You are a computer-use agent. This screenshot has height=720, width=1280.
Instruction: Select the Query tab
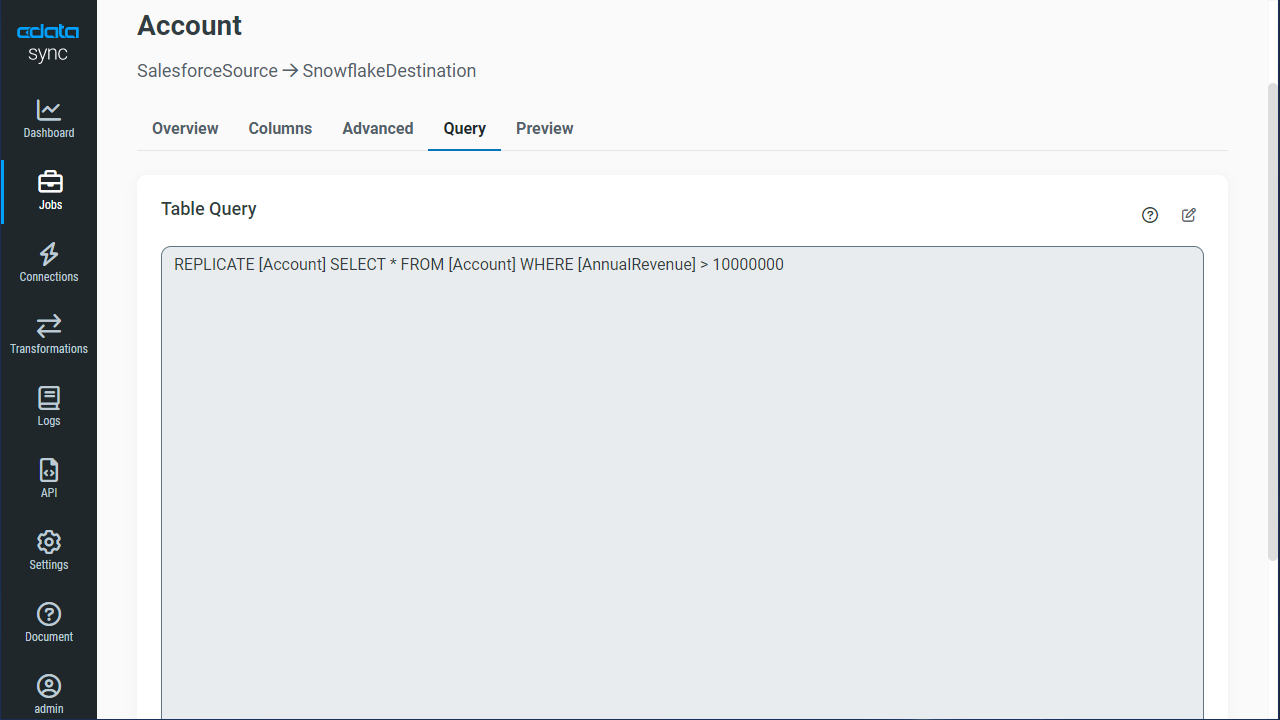click(464, 129)
